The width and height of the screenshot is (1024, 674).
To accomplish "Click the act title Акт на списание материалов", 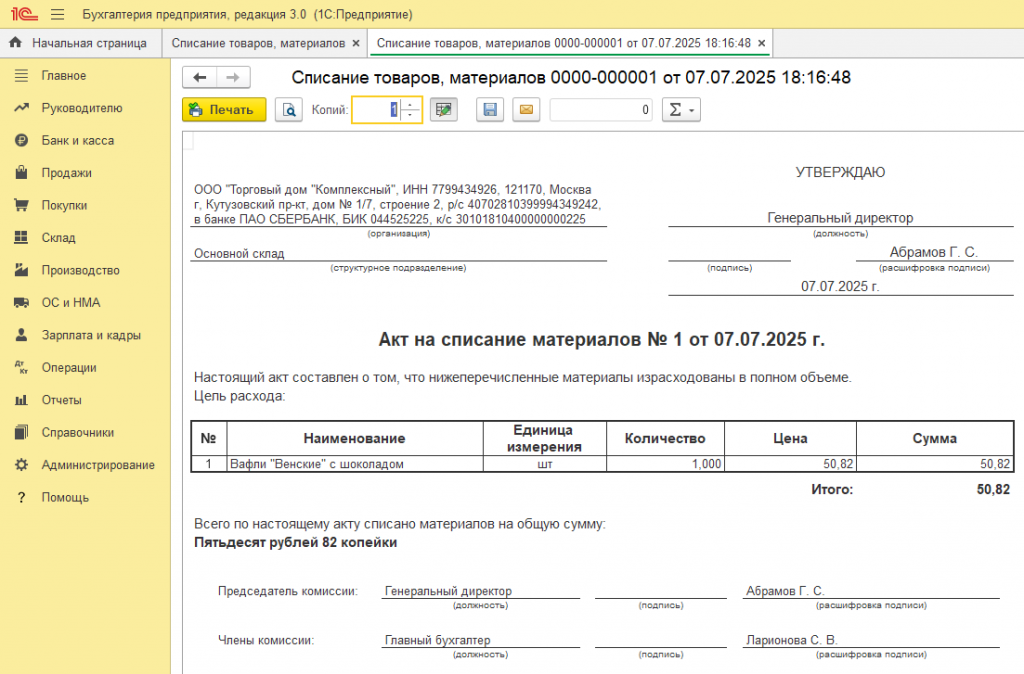I will [x=601, y=339].
